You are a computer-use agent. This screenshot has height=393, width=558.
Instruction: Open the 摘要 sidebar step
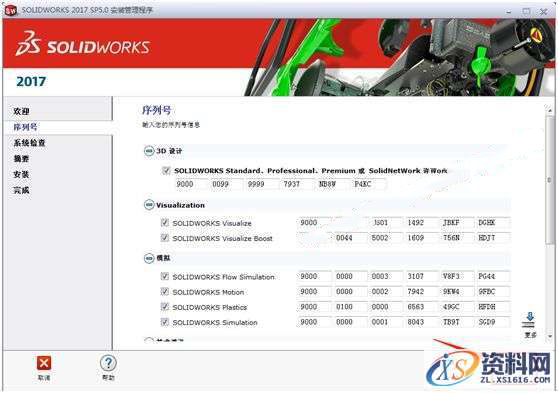(21, 159)
